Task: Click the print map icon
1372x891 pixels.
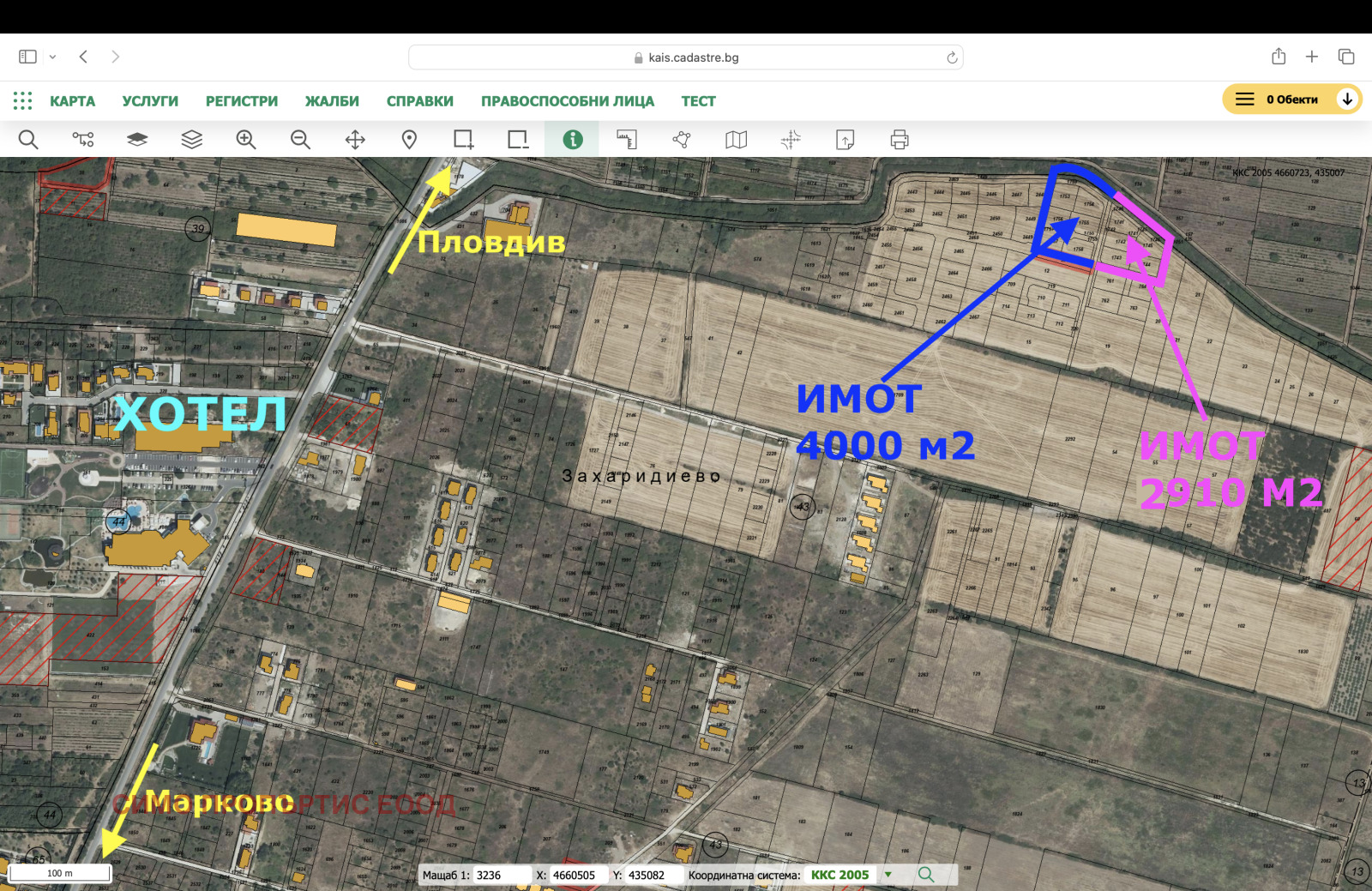Action: [x=899, y=140]
